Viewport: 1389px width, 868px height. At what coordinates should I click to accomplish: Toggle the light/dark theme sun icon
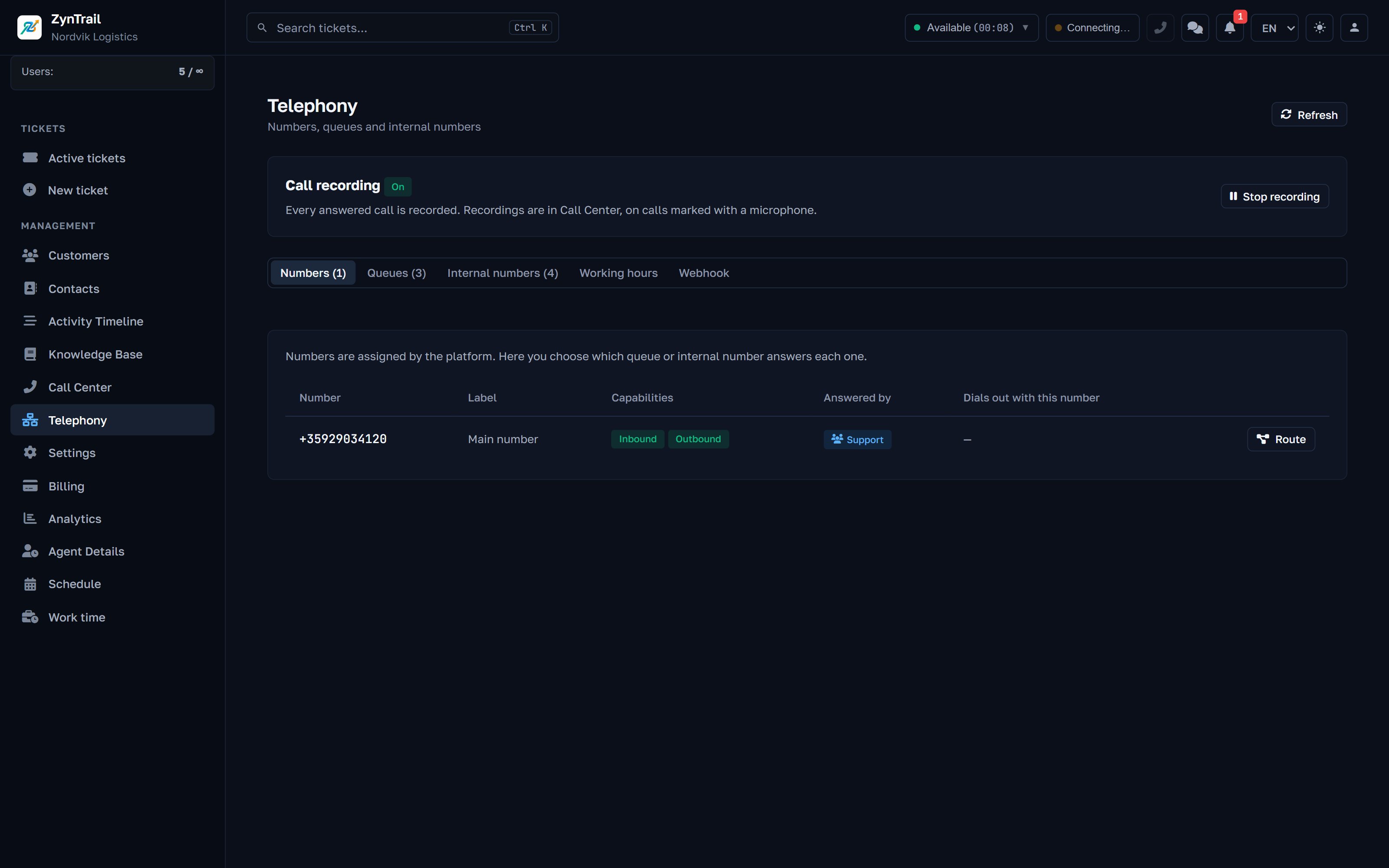tap(1320, 27)
